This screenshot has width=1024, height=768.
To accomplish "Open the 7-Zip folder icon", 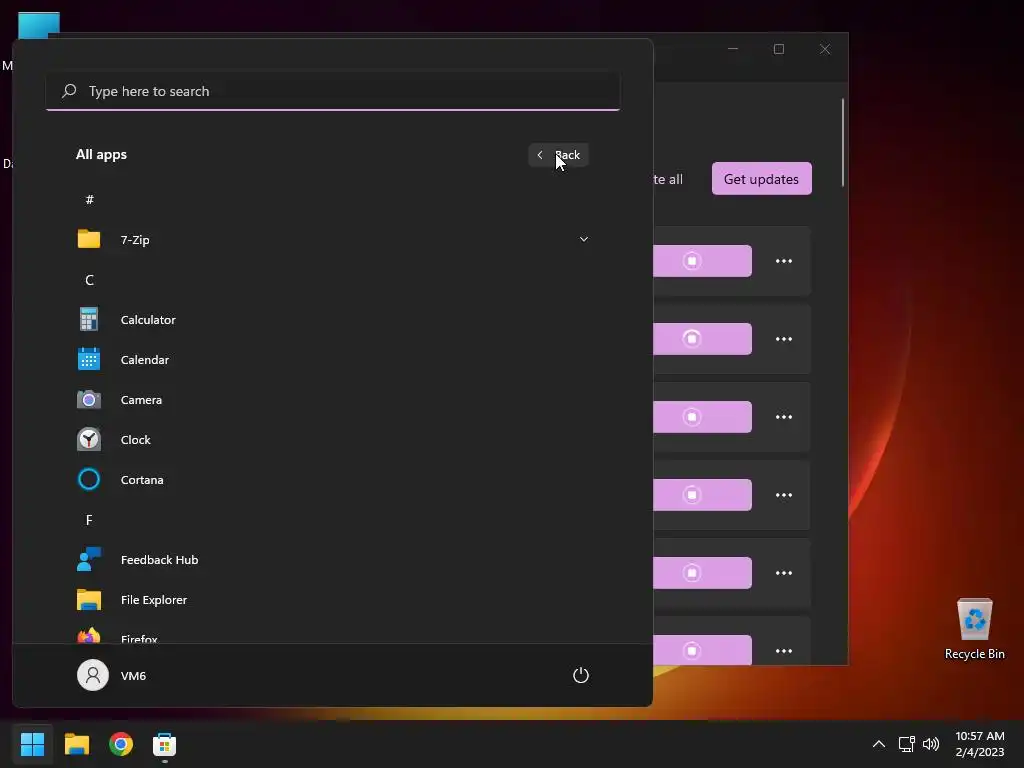I will (89, 239).
